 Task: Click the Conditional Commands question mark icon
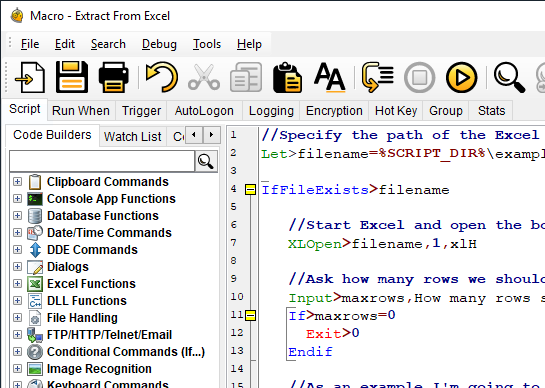pos(35,352)
